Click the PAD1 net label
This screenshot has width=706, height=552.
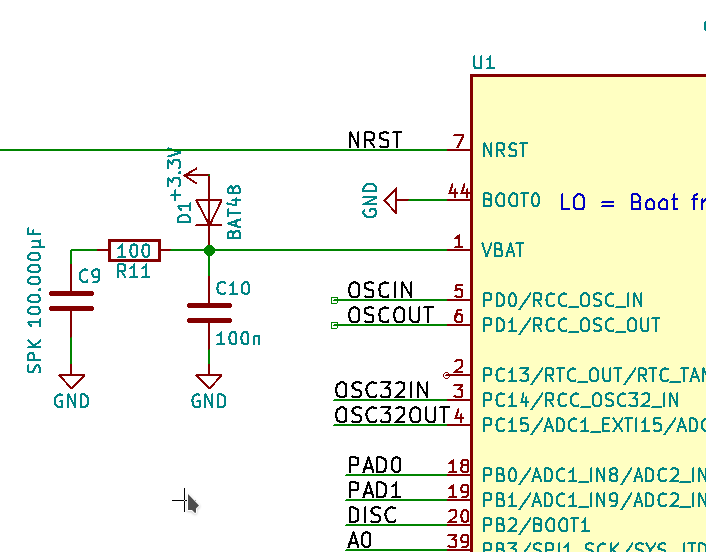click(x=375, y=490)
